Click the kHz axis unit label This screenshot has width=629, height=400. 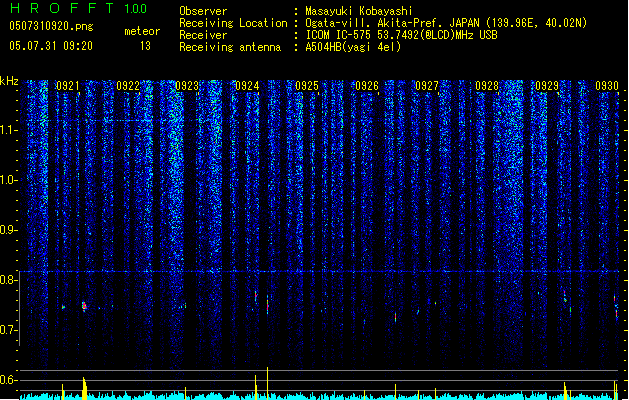(9, 81)
